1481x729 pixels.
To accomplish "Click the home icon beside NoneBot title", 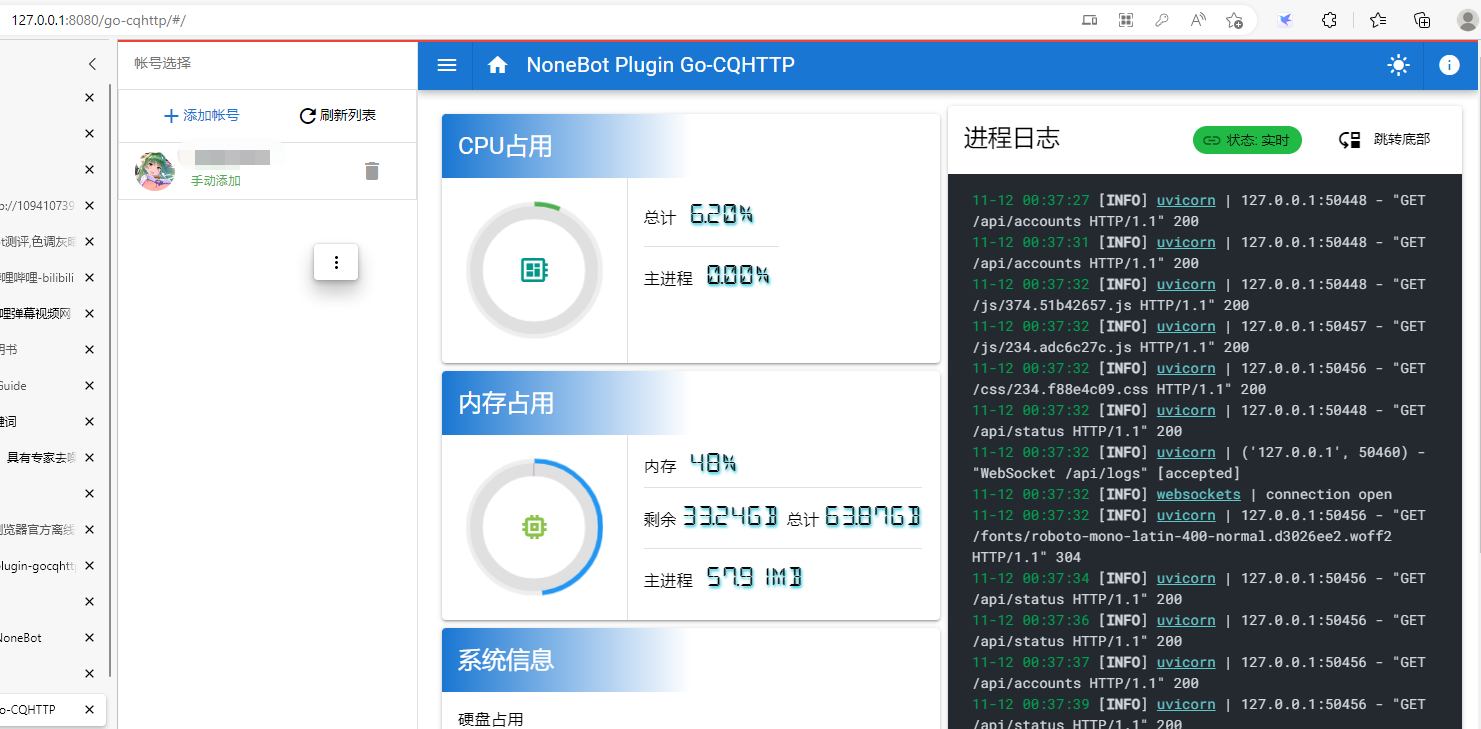I will pos(497,65).
